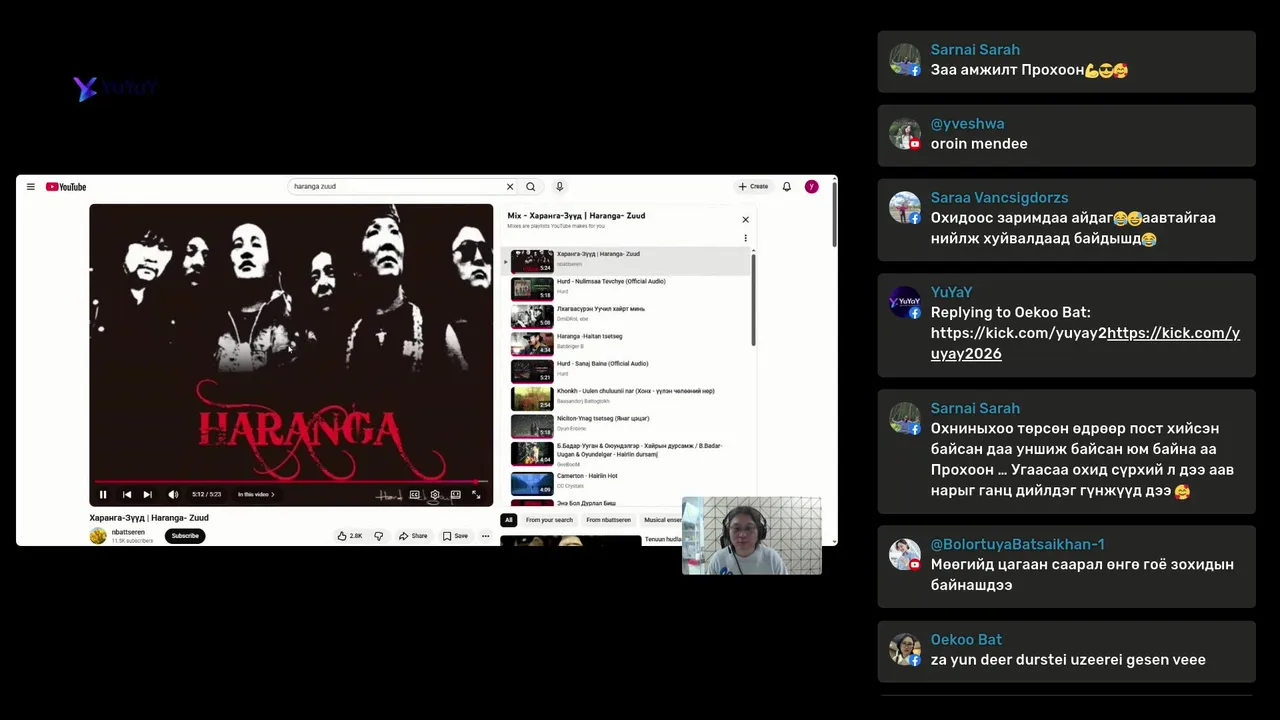Play 'Hurd - Nulimsaa Tevchye' from mix
Image resolution: width=1280 pixels, height=720 pixels.
point(628,289)
